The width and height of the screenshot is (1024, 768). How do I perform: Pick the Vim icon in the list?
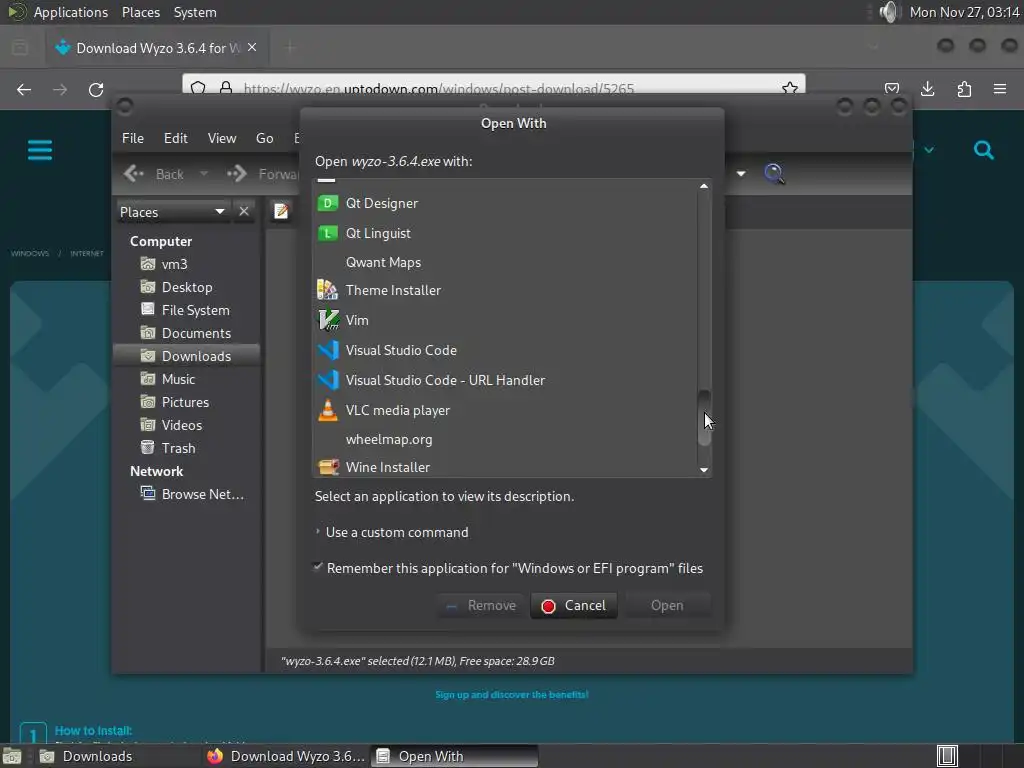click(x=328, y=320)
